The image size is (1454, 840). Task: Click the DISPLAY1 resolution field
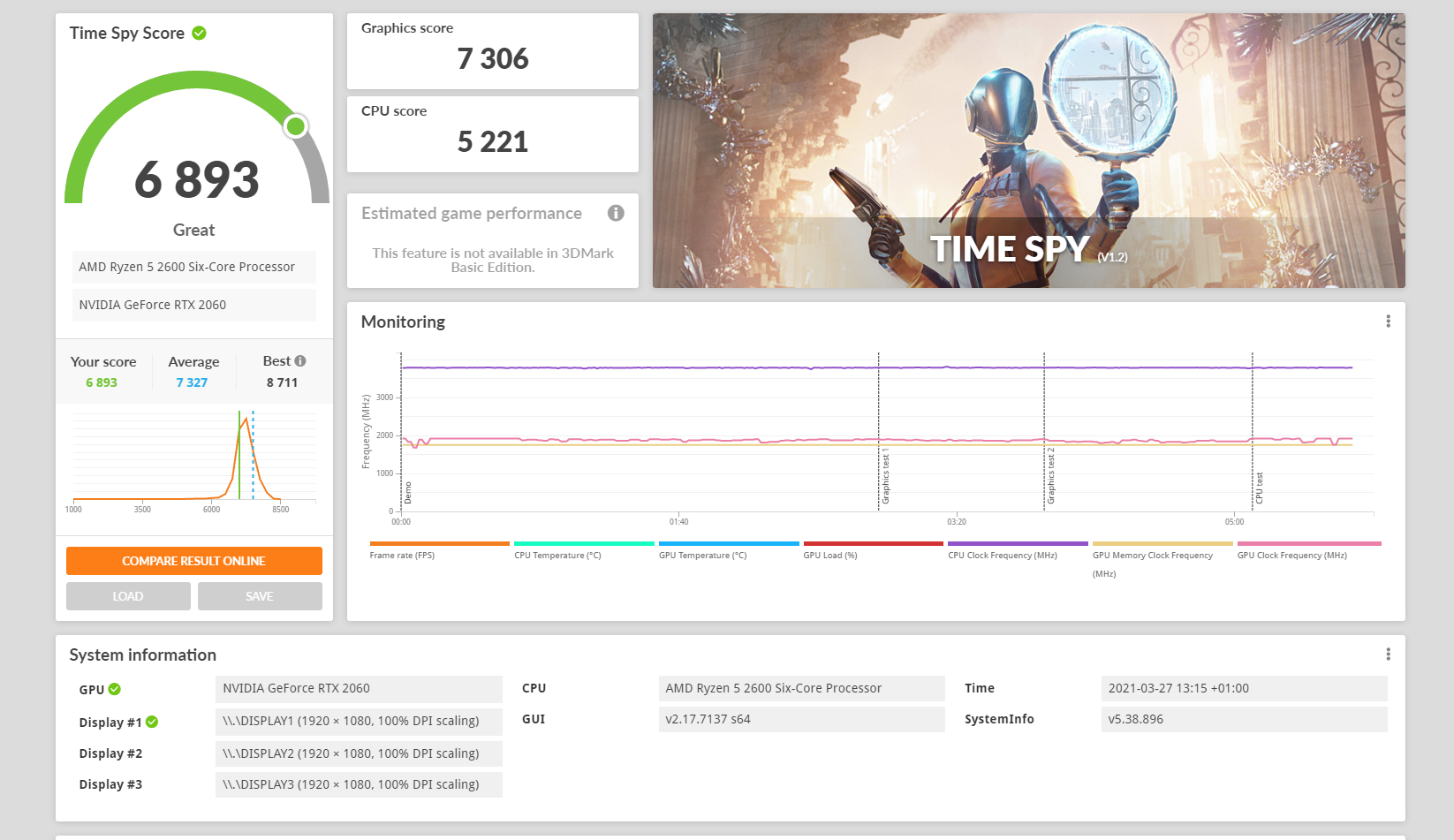click(359, 722)
